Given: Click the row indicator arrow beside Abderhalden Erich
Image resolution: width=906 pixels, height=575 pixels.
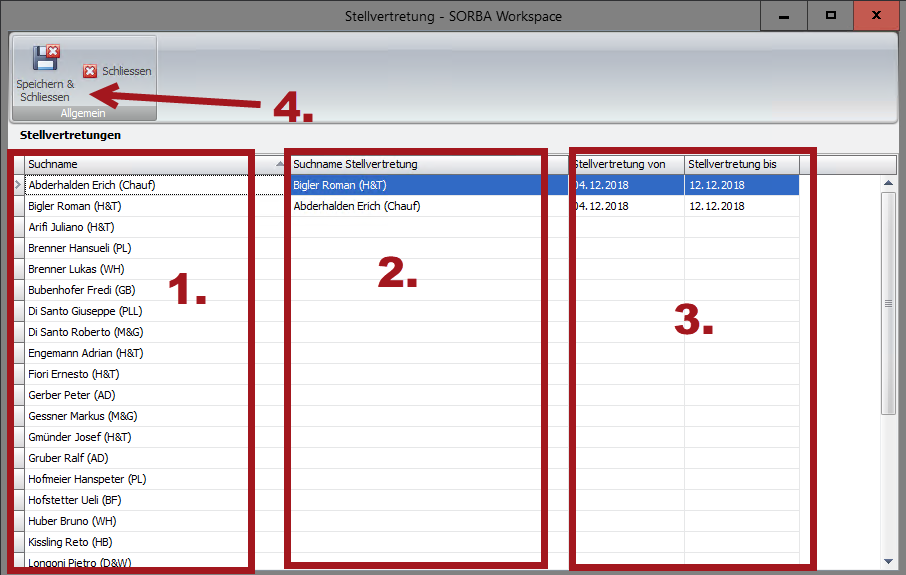Looking at the screenshot, I should click(16, 185).
